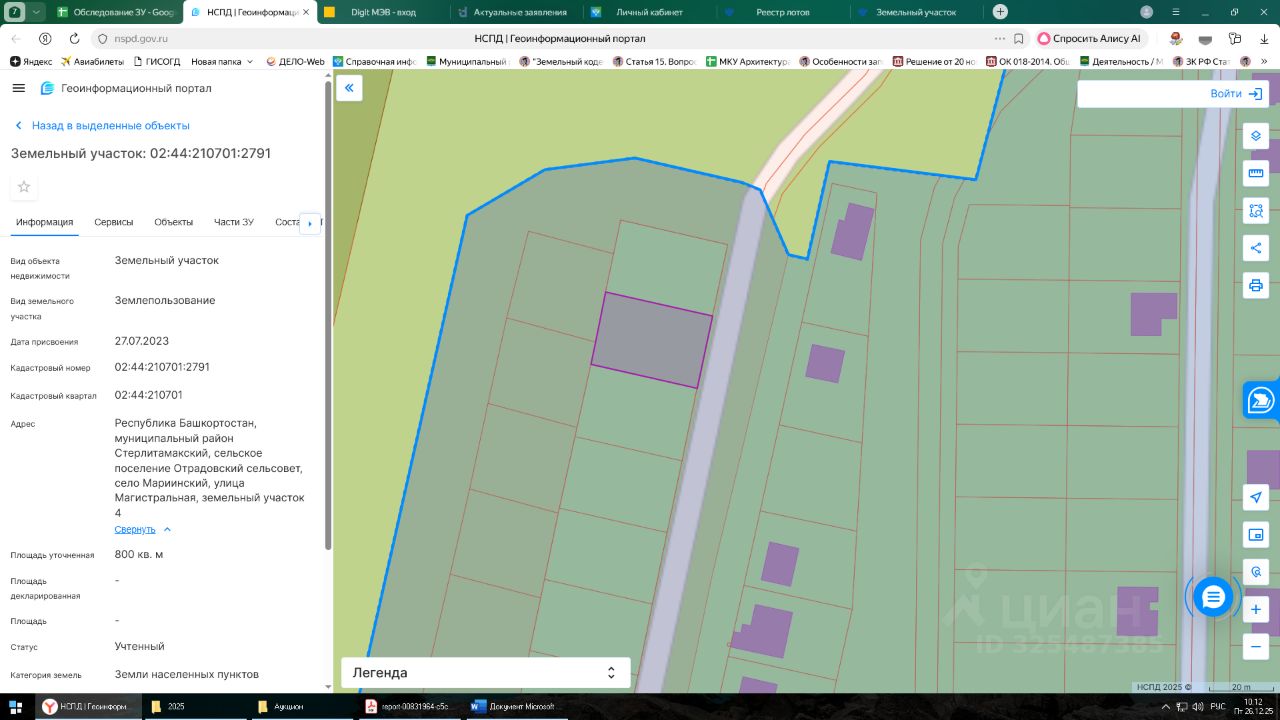Open Windows Start menu
Viewport: 1280px width, 720px height.
15,706
